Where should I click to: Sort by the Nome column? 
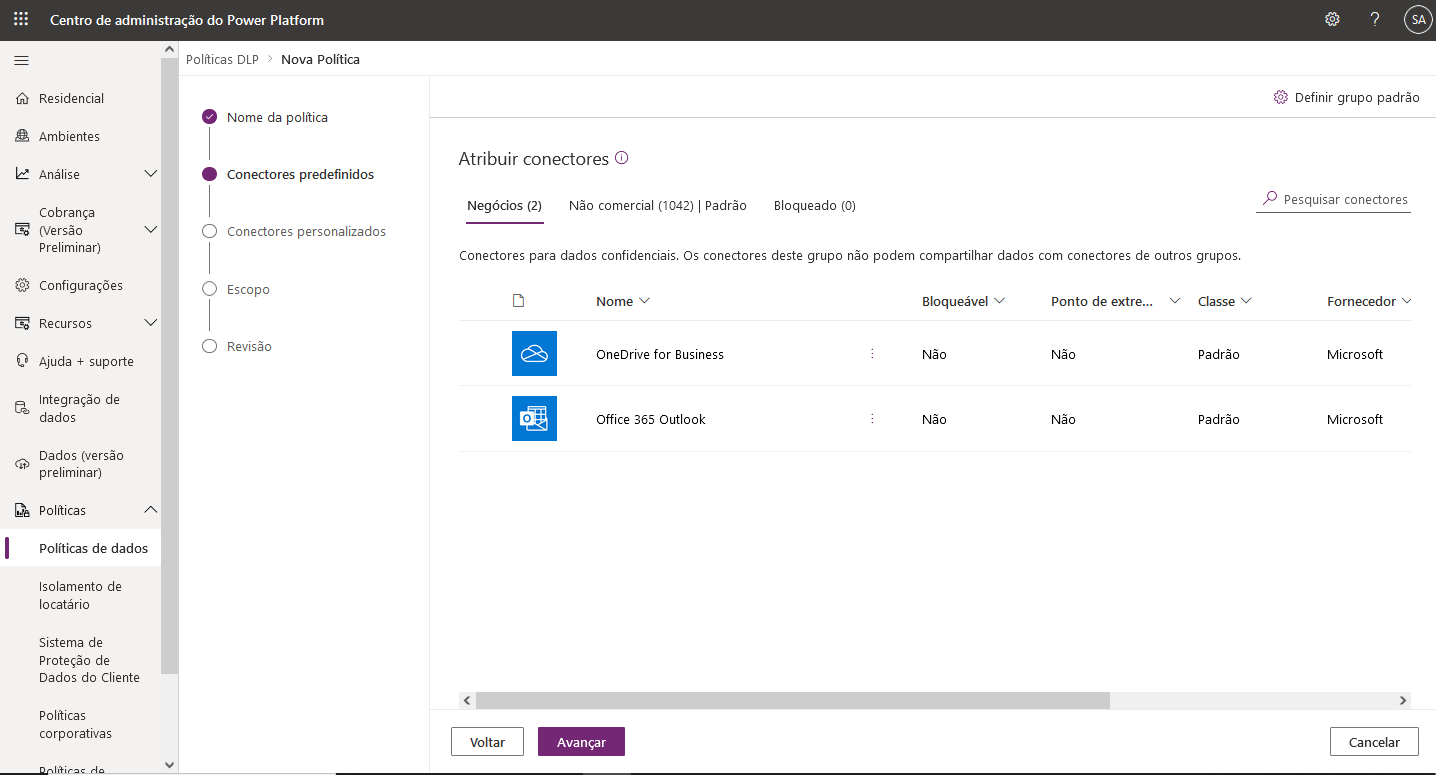pyautogui.click(x=623, y=301)
